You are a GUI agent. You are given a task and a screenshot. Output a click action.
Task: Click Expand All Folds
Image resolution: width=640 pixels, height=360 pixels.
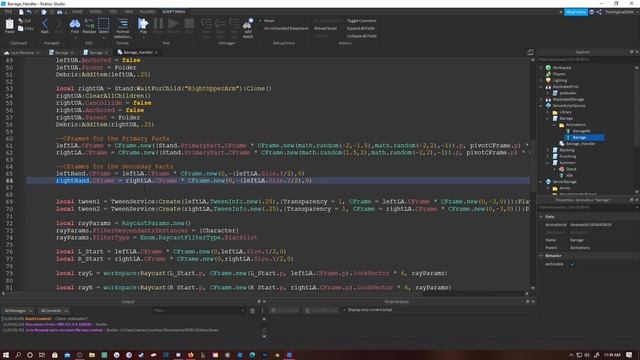tap(361, 29)
